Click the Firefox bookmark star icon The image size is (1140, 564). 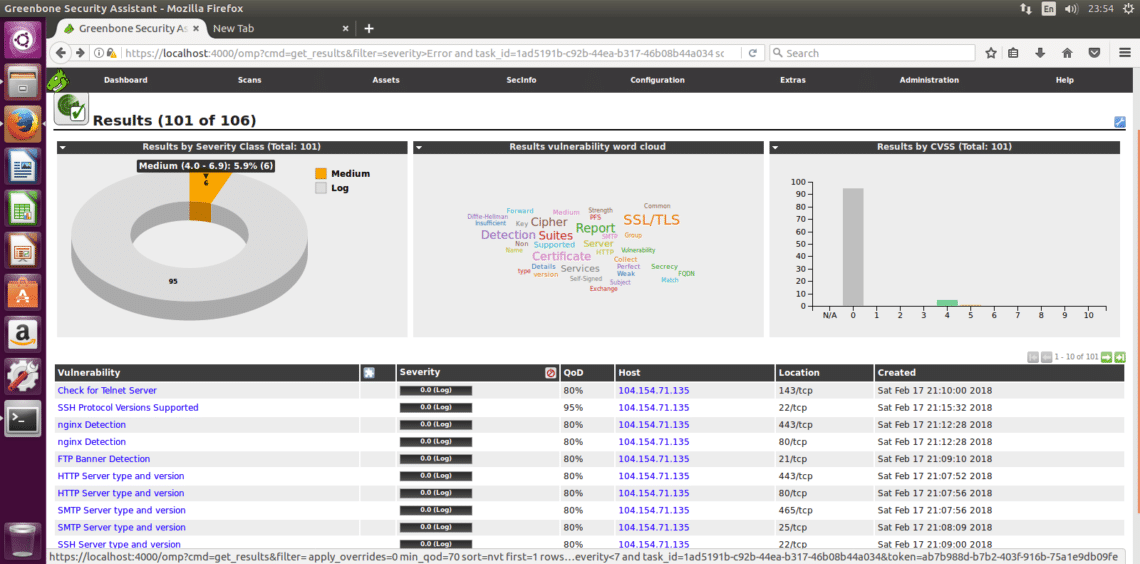click(991, 53)
